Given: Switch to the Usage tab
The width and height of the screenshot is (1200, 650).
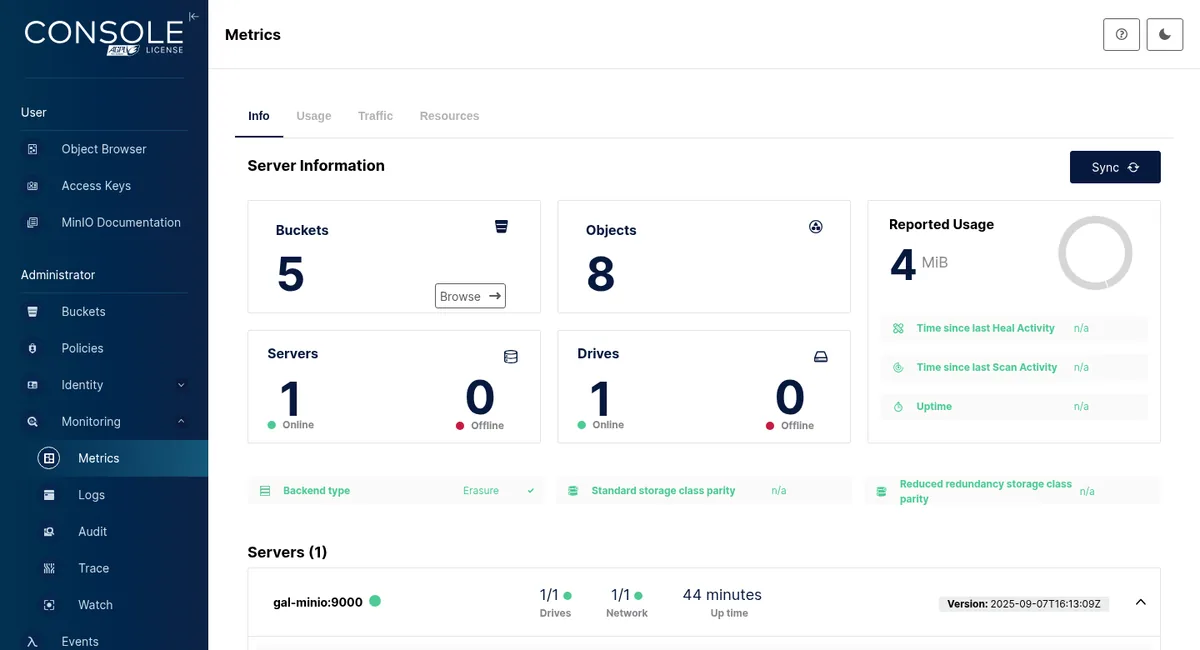Looking at the screenshot, I should [314, 116].
